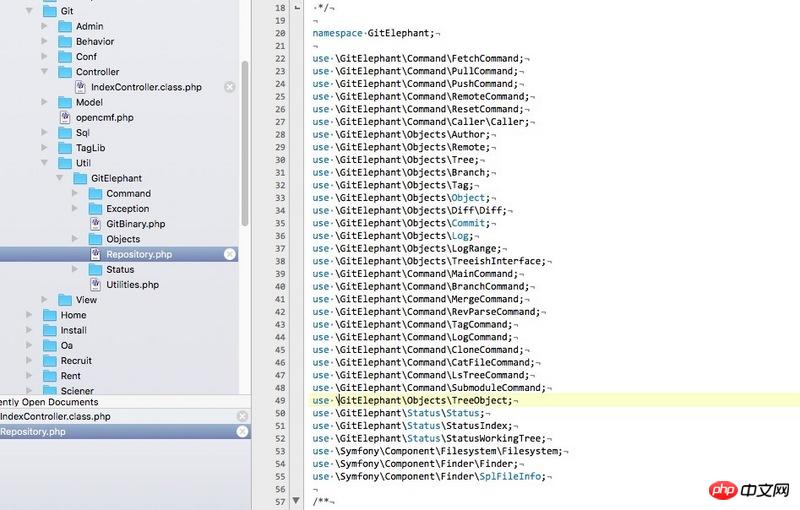Click the Model folder icon

(x=65, y=102)
